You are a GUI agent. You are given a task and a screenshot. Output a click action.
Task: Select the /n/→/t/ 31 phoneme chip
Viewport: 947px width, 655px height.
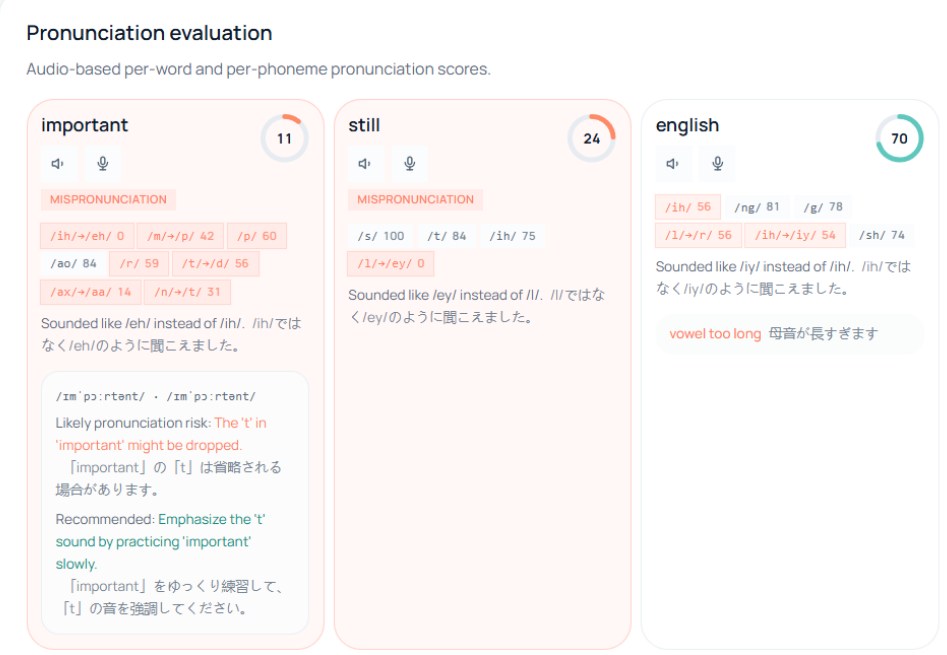[187, 292]
